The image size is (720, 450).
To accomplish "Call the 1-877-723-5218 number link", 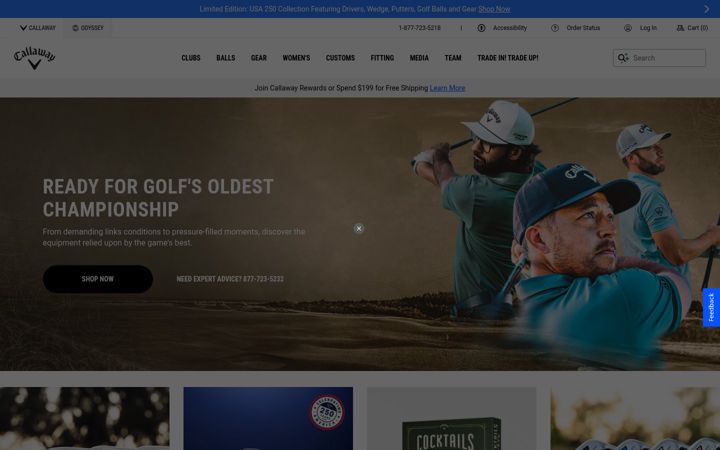I will point(419,28).
